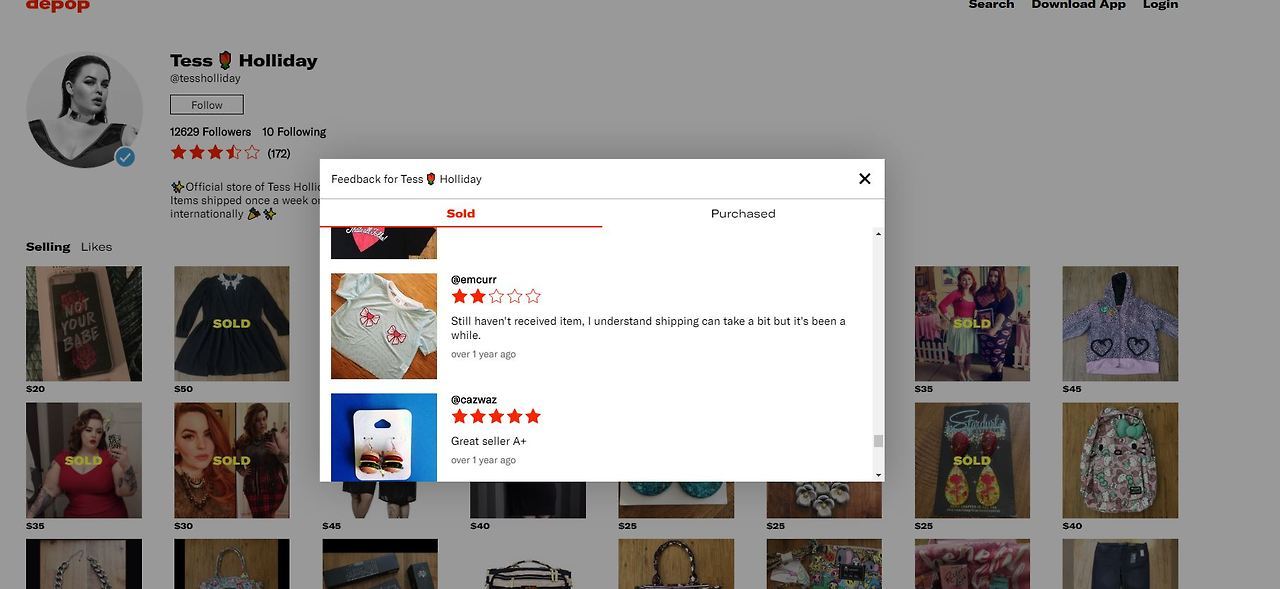Select the 'Great seller A+' review text
1280x589 pixels.
[489, 441]
